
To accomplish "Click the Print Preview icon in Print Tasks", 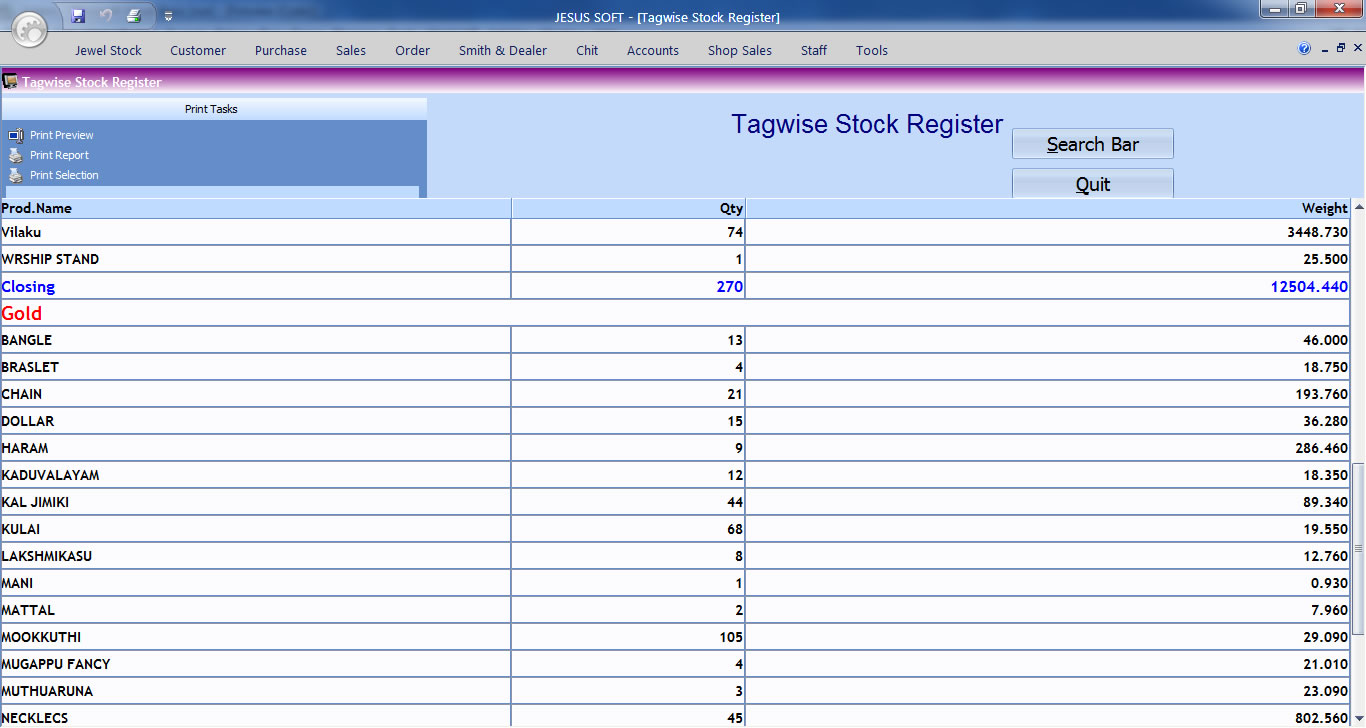I will point(15,136).
